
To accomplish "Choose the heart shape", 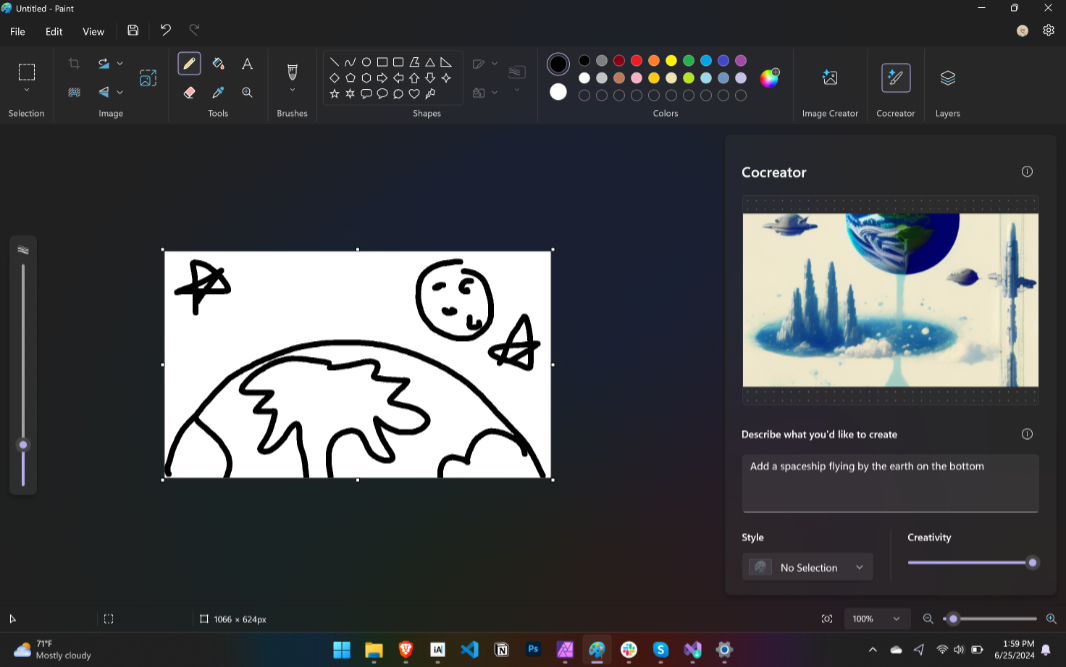I will (414, 94).
